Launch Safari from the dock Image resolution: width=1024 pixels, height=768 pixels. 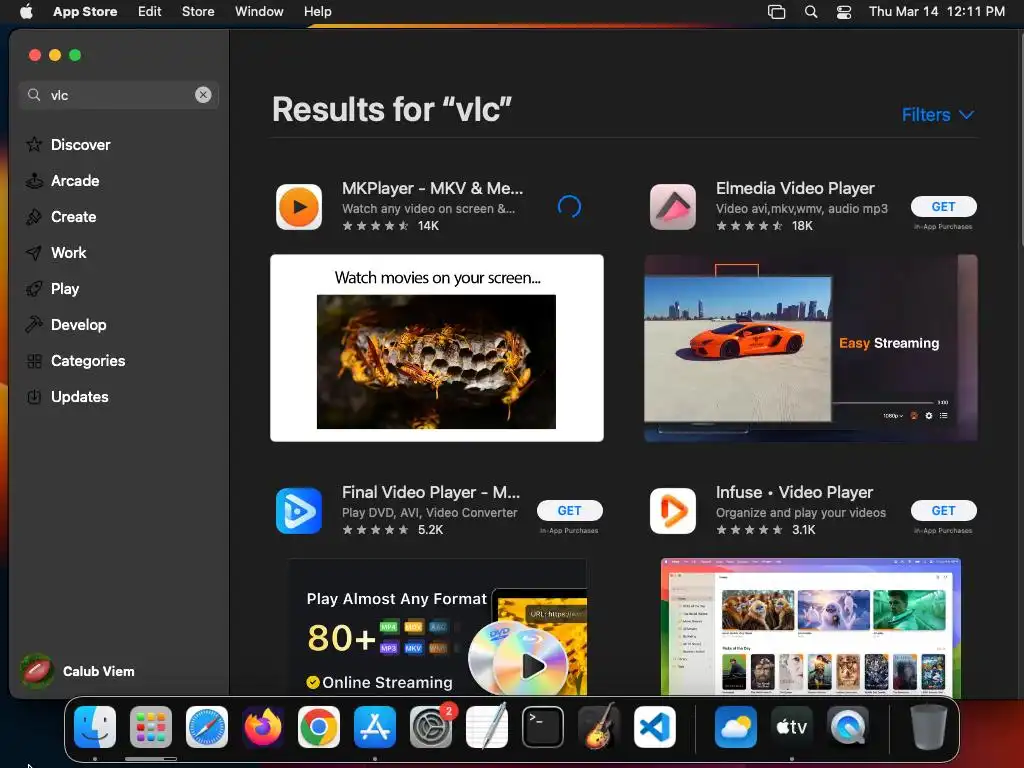tap(207, 726)
